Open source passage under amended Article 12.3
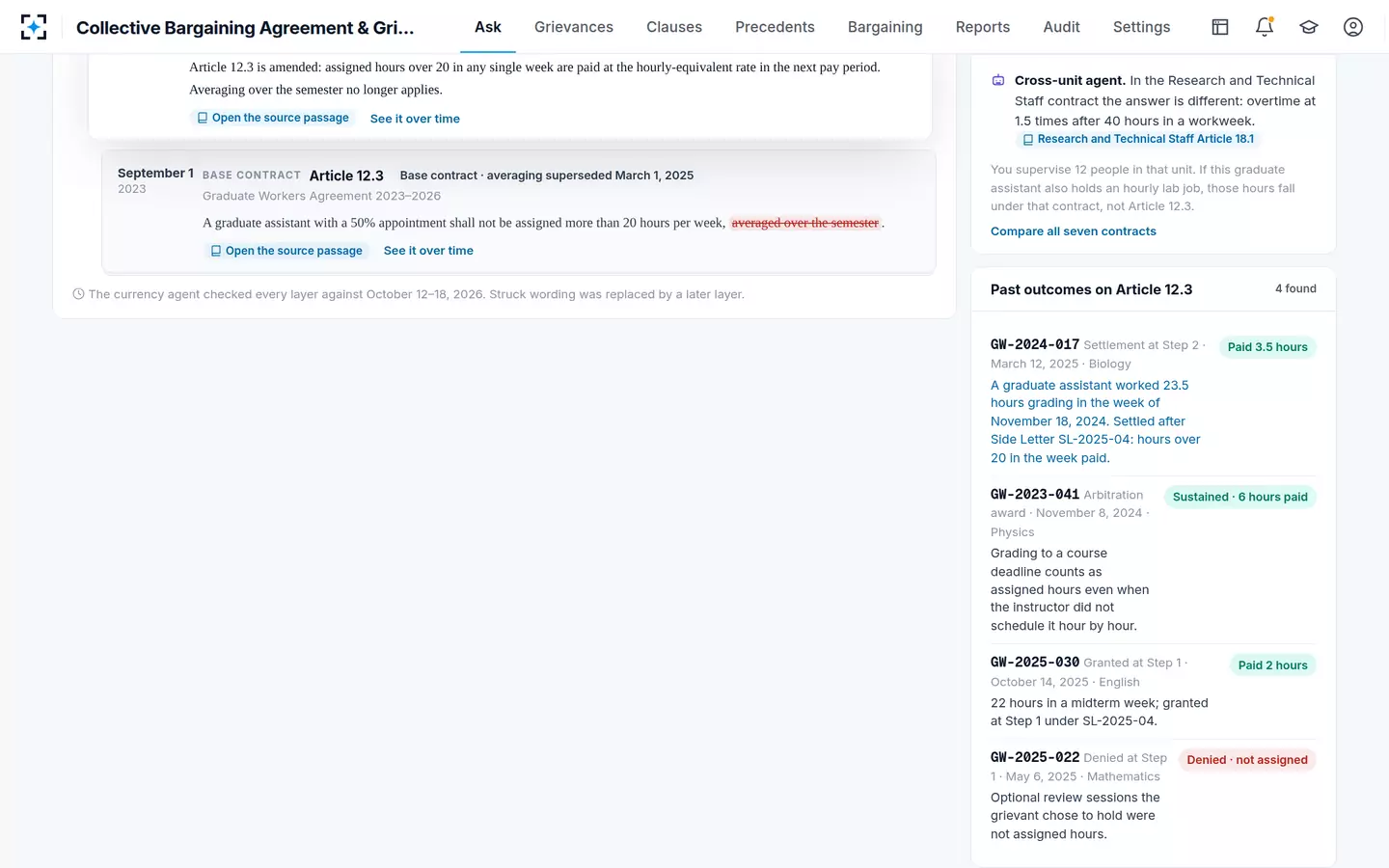The image size is (1389, 868). click(273, 118)
